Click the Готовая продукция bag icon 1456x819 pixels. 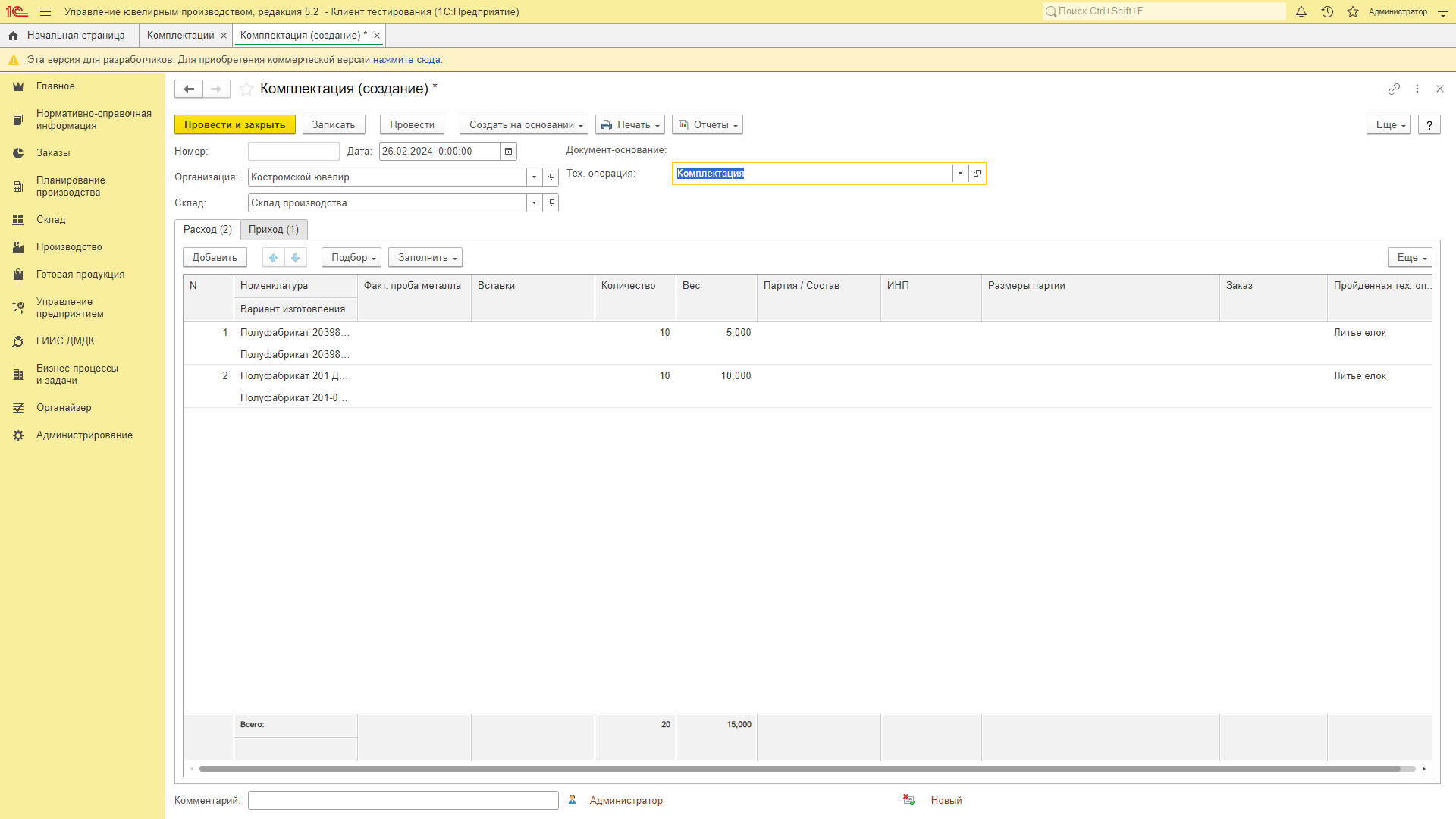pos(18,275)
